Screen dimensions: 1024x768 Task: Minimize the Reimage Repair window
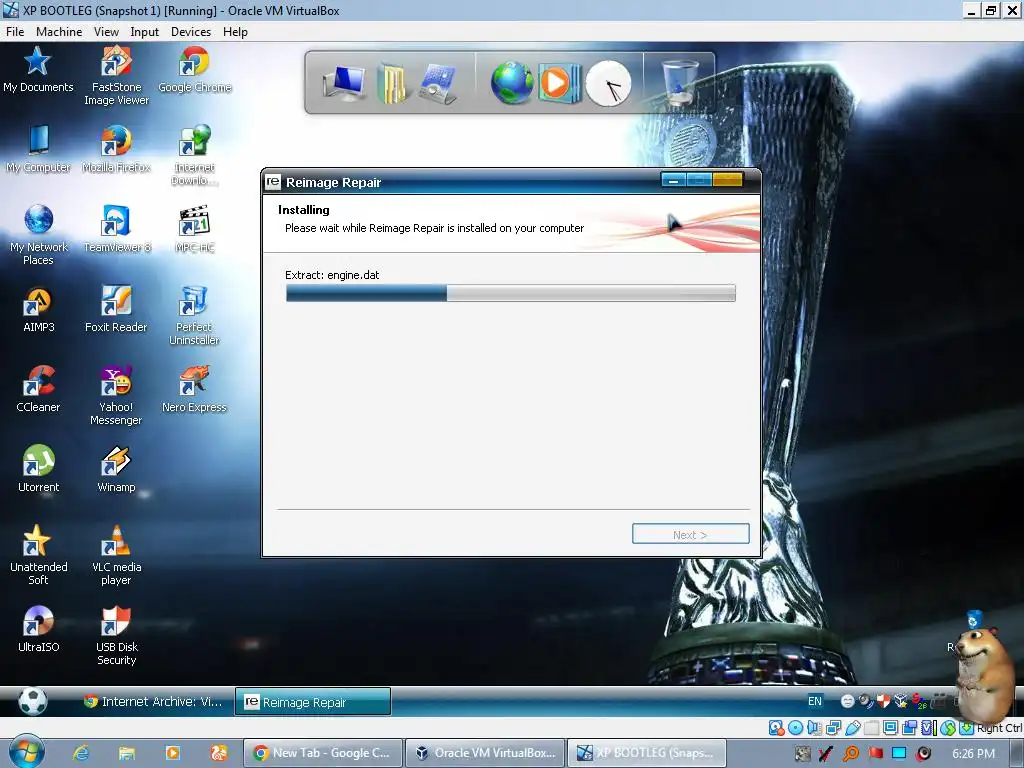pos(673,180)
